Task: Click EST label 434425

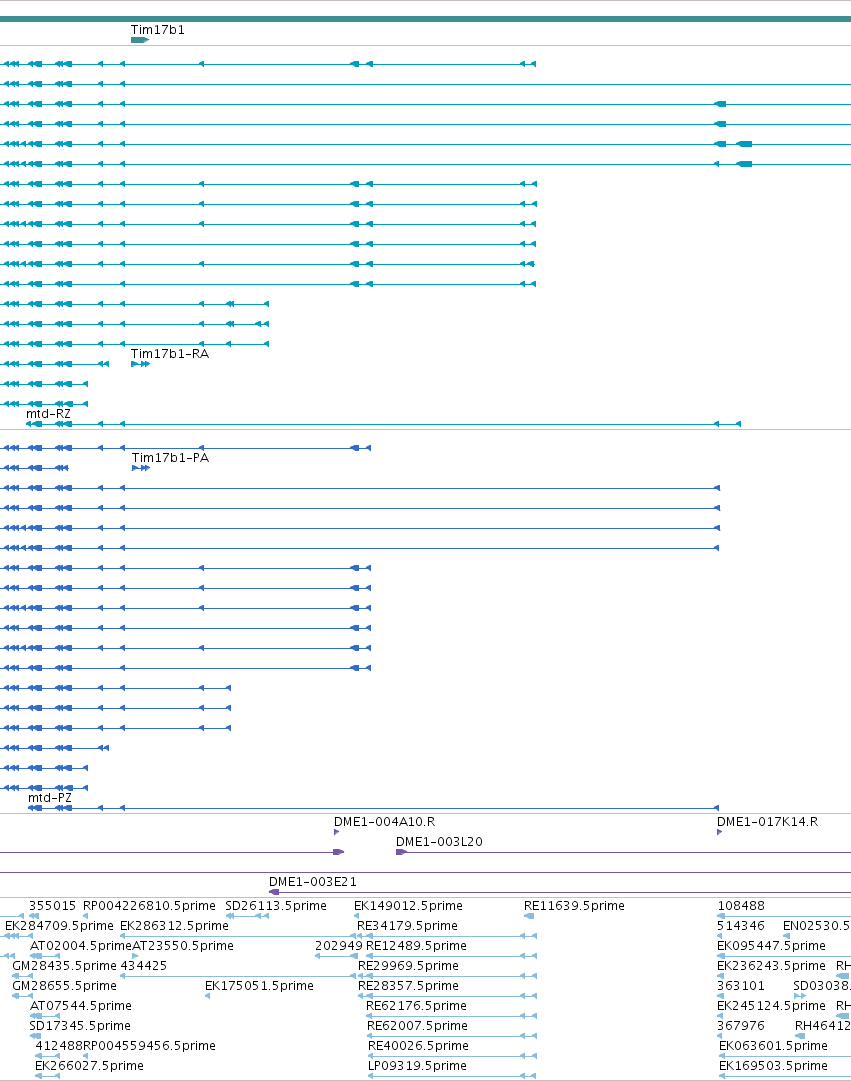Action: click(x=143, y=966)
